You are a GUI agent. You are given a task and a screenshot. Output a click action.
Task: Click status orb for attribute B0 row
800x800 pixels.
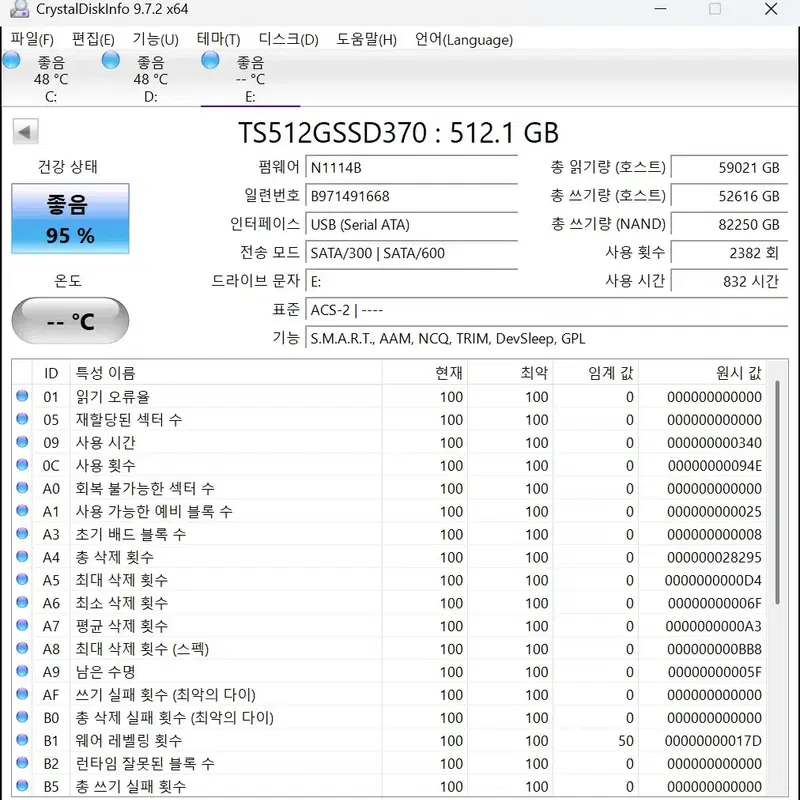(x=22, y=717)
